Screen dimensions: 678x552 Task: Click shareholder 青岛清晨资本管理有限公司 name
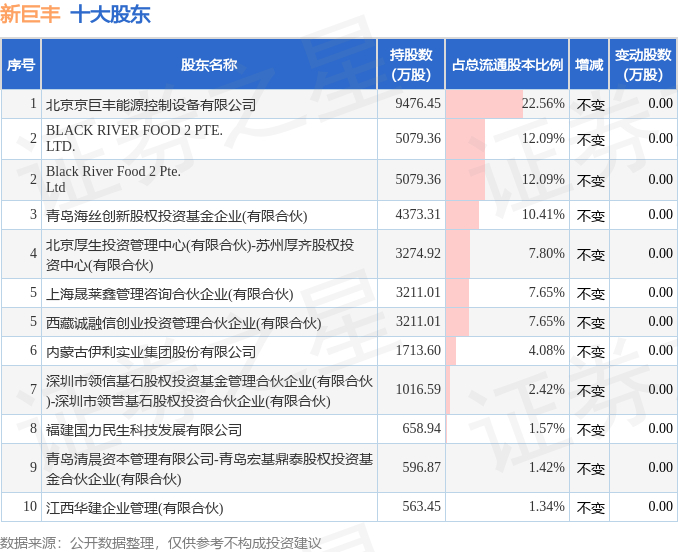pos(209,469)
